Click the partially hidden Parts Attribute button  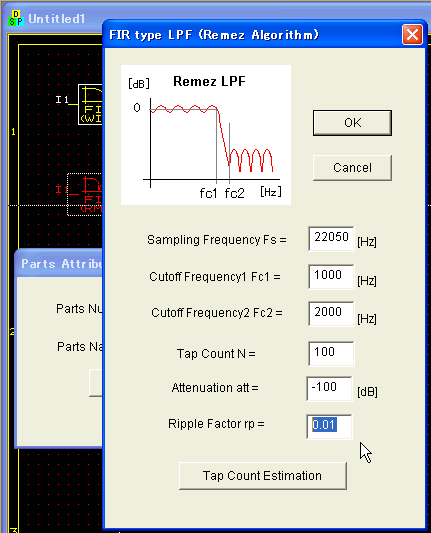(96, 383)
